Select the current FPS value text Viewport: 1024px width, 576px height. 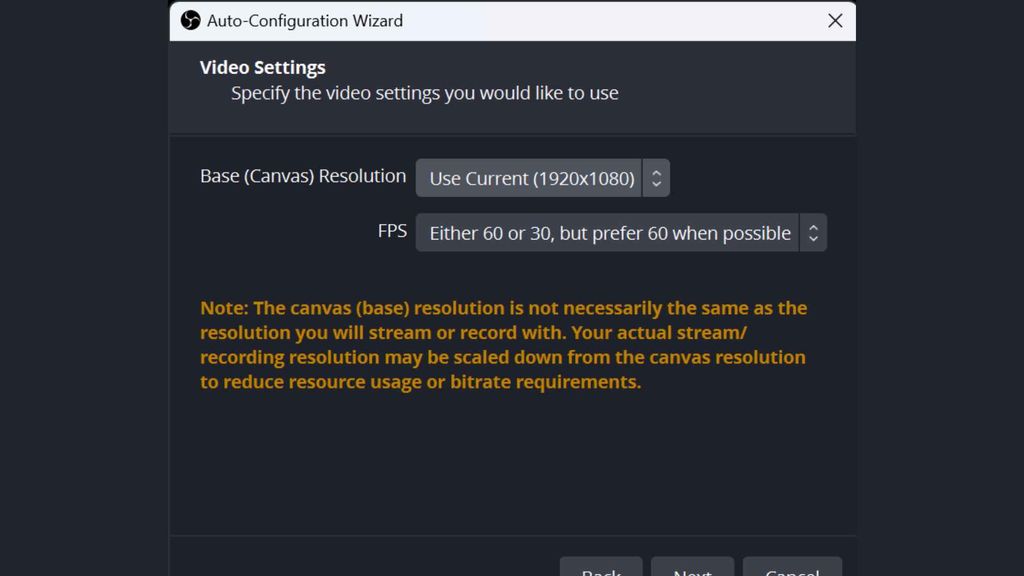(x=610, y=232)
